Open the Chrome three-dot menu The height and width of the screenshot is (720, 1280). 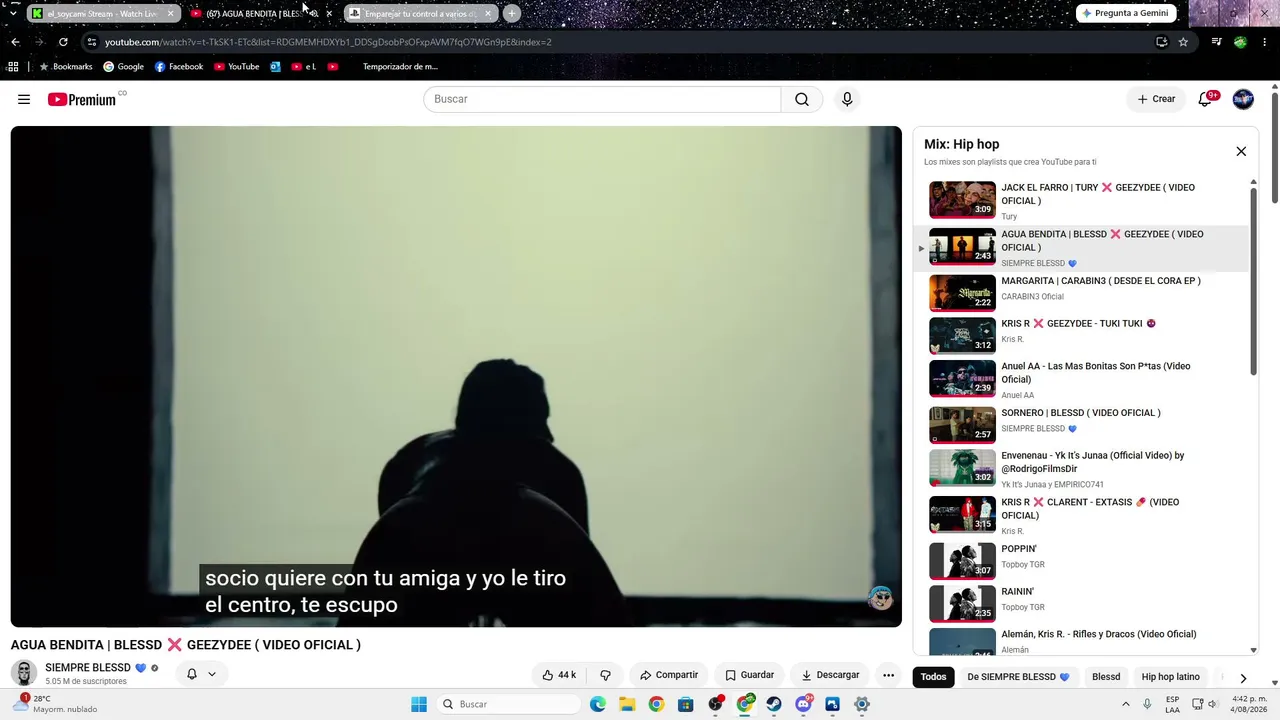click(x=1265, y=42)
